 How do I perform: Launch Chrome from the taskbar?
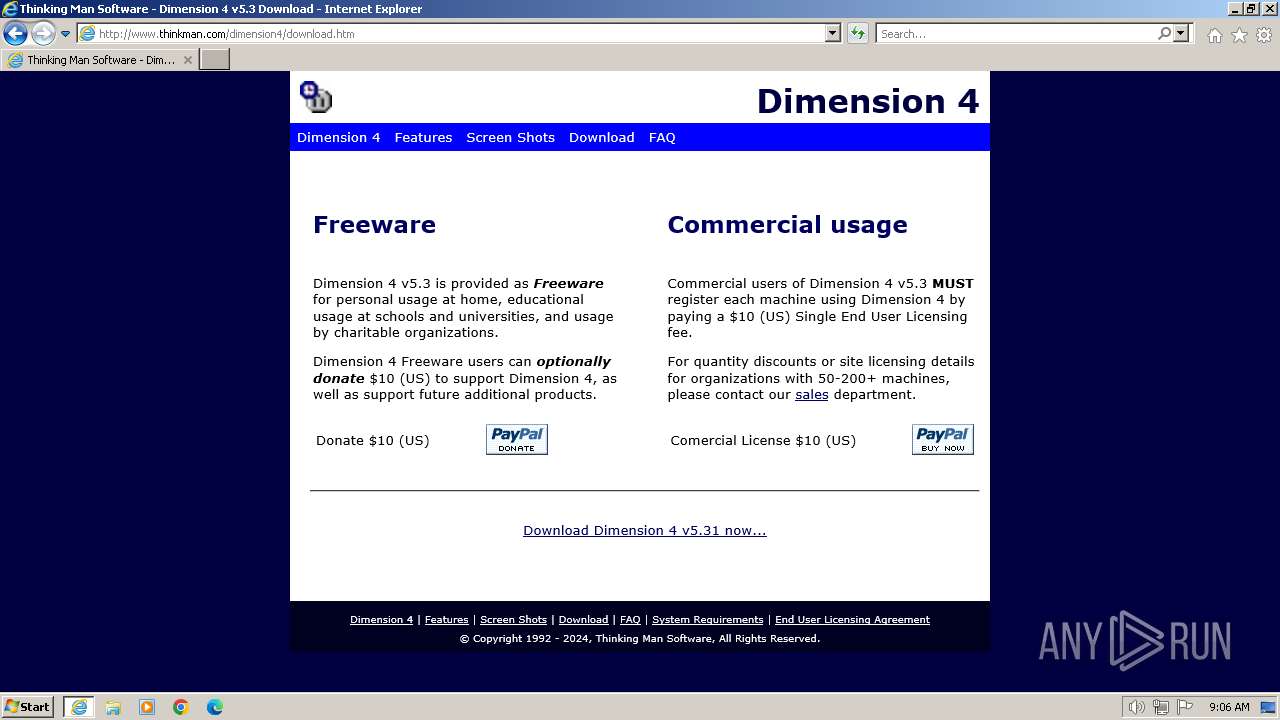[181, 707]
